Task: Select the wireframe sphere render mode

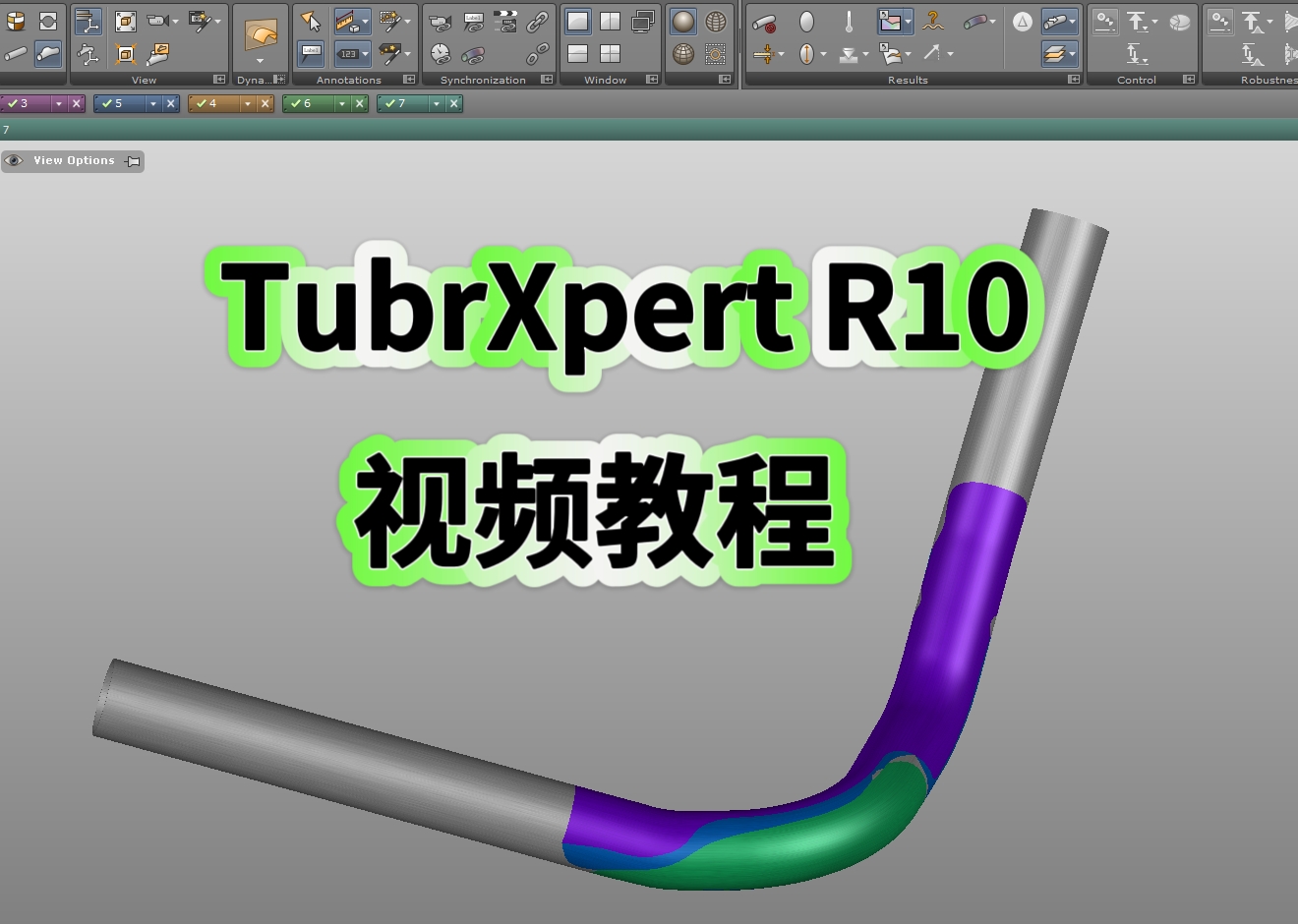Action: [716, 21]
